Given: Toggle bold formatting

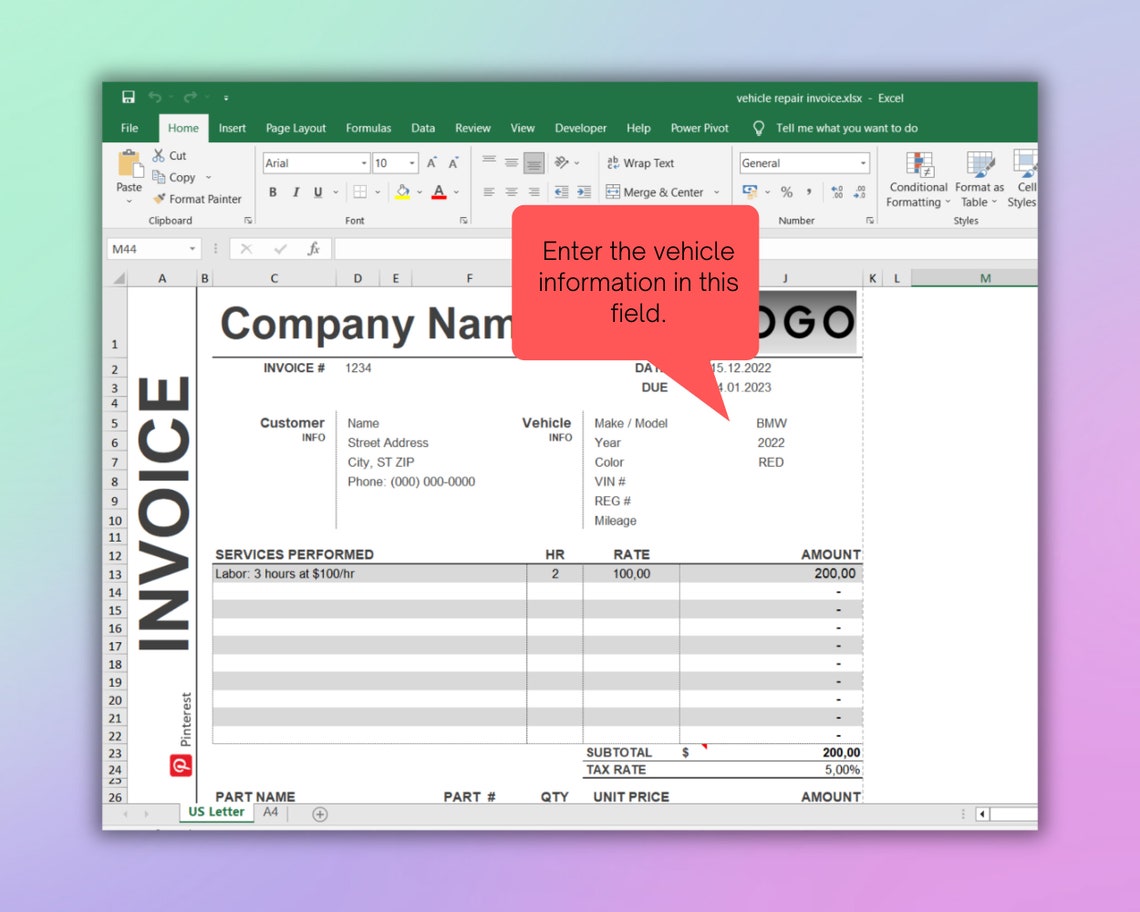Looking at the screenshot, I should pyautogui.click(x=272, y=192).
